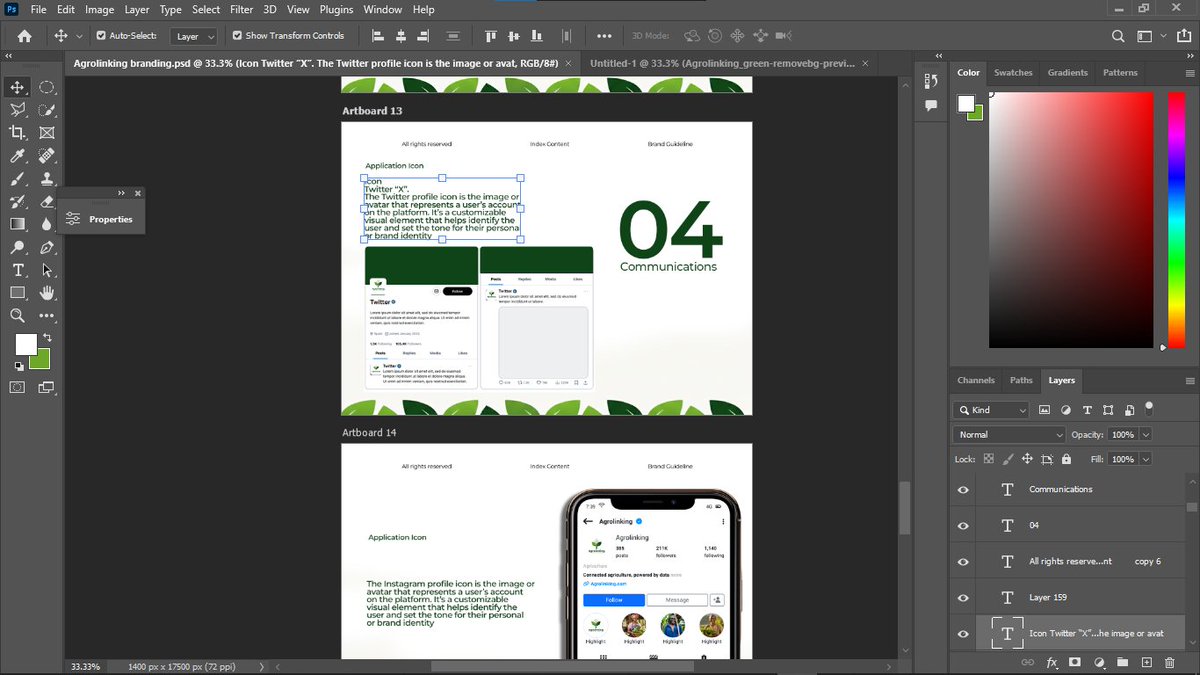Select the Elliptical Marquee tool
1200x675 pixels.
coord(46,88)
